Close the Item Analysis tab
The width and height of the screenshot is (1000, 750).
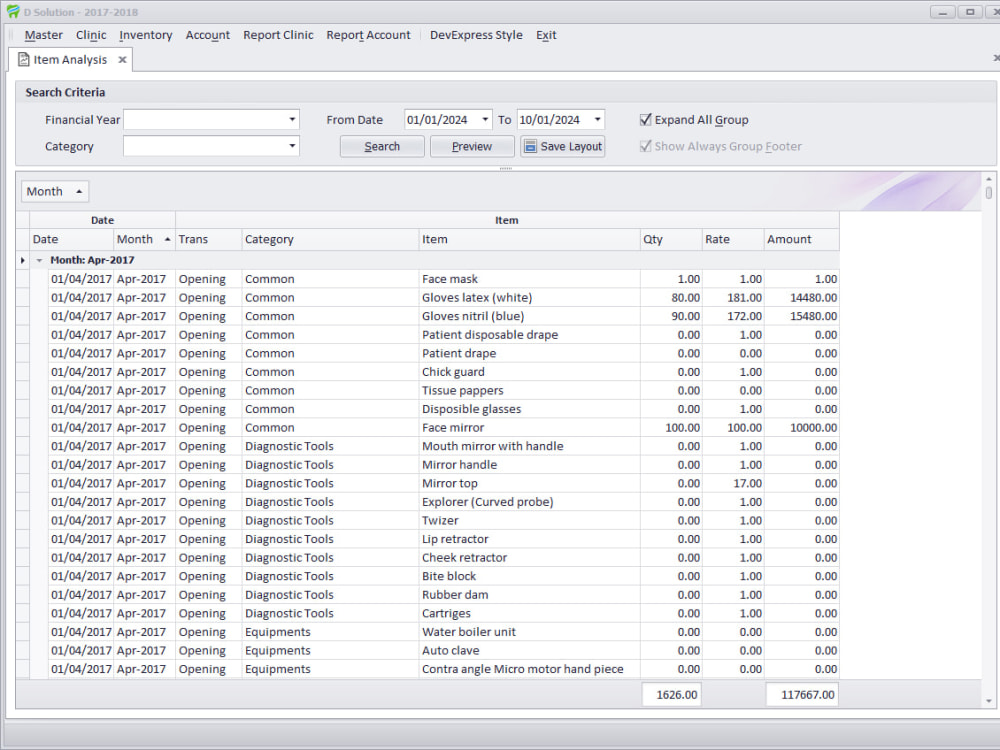point(122,60)
